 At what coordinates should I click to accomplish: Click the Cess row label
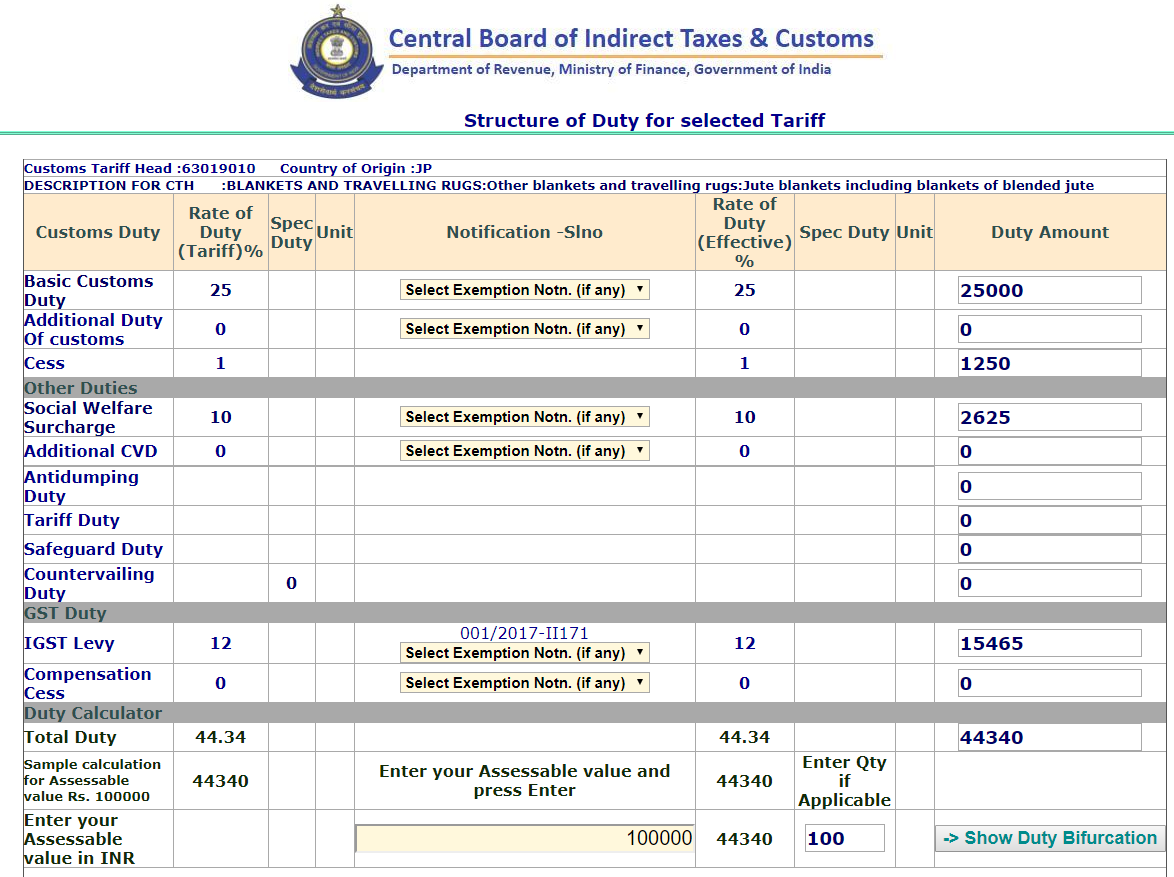tap(44, 363)
